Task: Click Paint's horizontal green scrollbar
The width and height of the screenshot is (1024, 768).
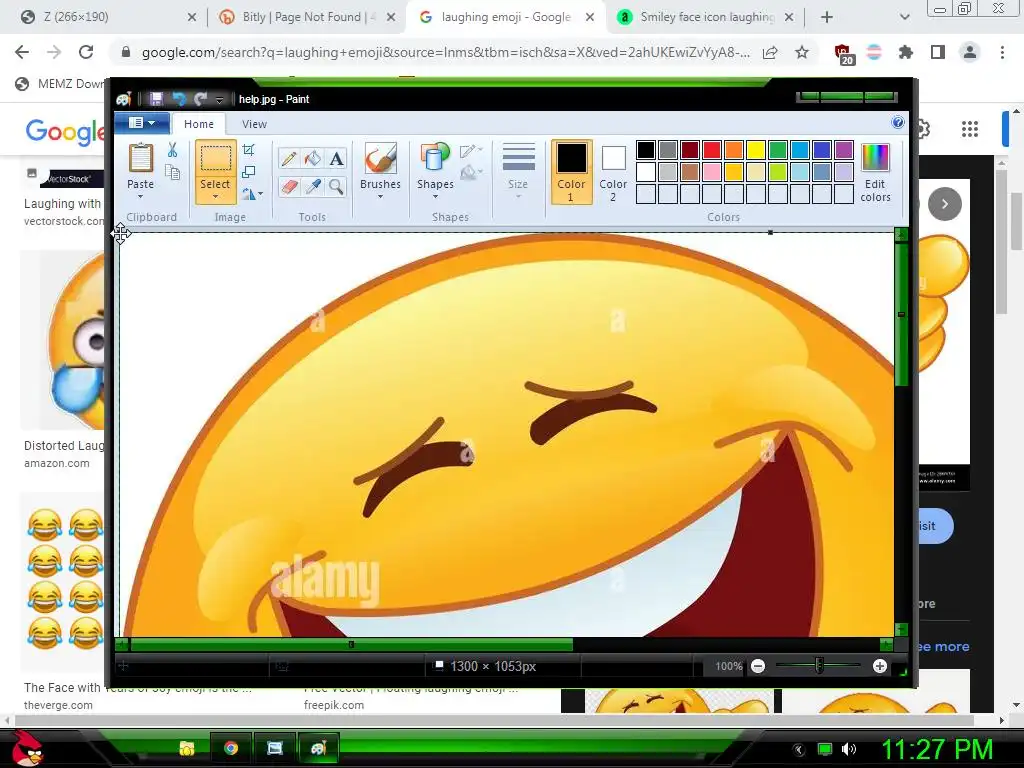Action: pyautogui.click(x=352, y=645)
